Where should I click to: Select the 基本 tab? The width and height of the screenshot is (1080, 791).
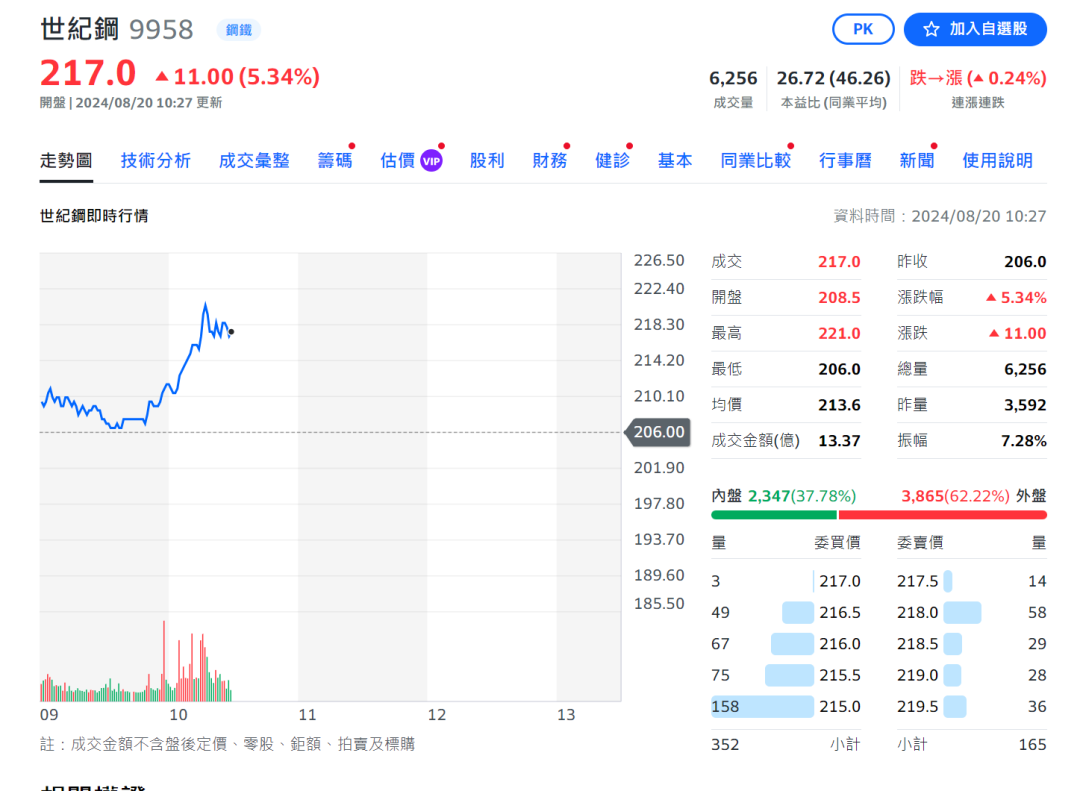coord(675,161)
